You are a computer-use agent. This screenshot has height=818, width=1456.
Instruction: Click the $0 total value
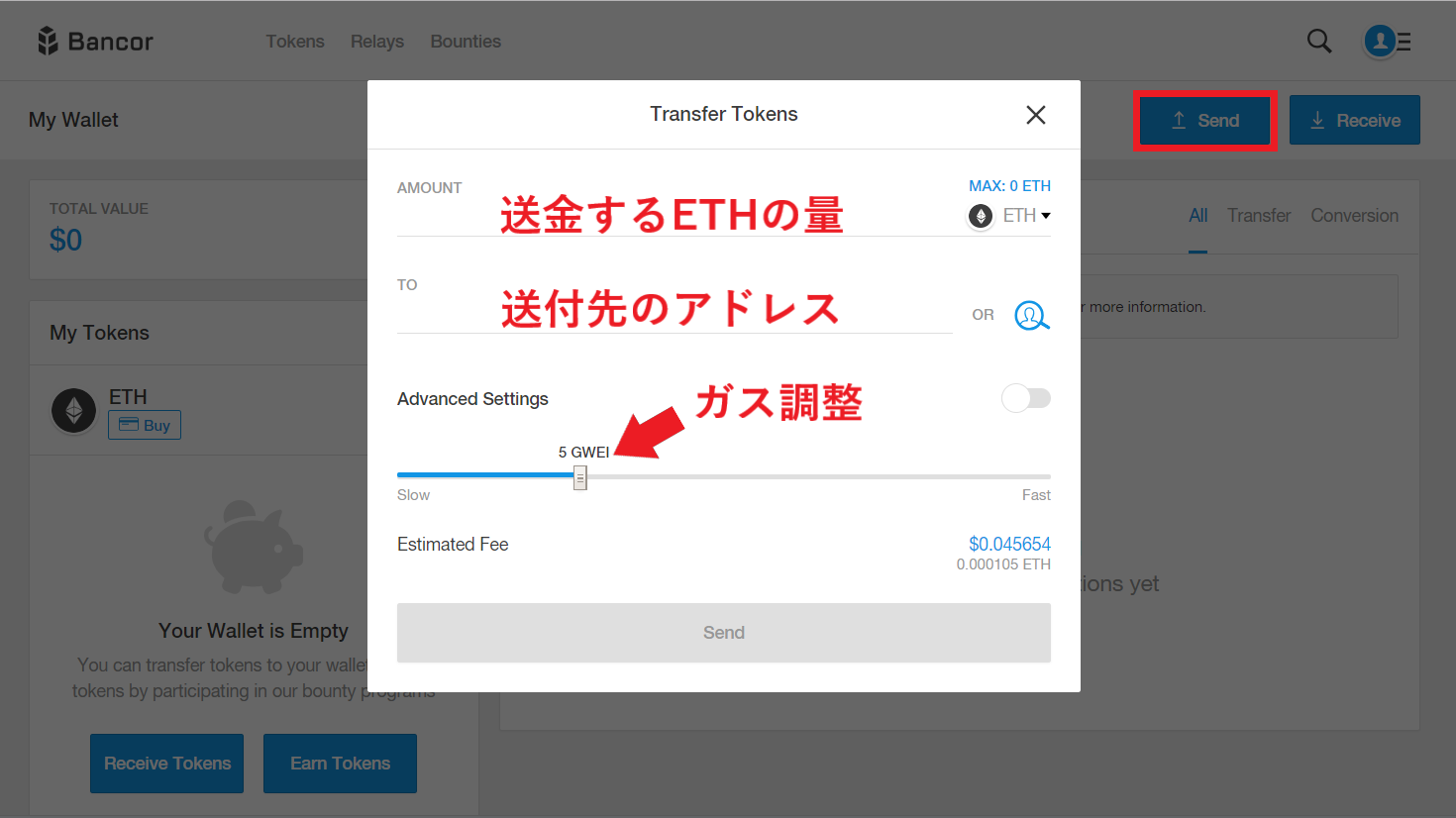click(66, 241)
